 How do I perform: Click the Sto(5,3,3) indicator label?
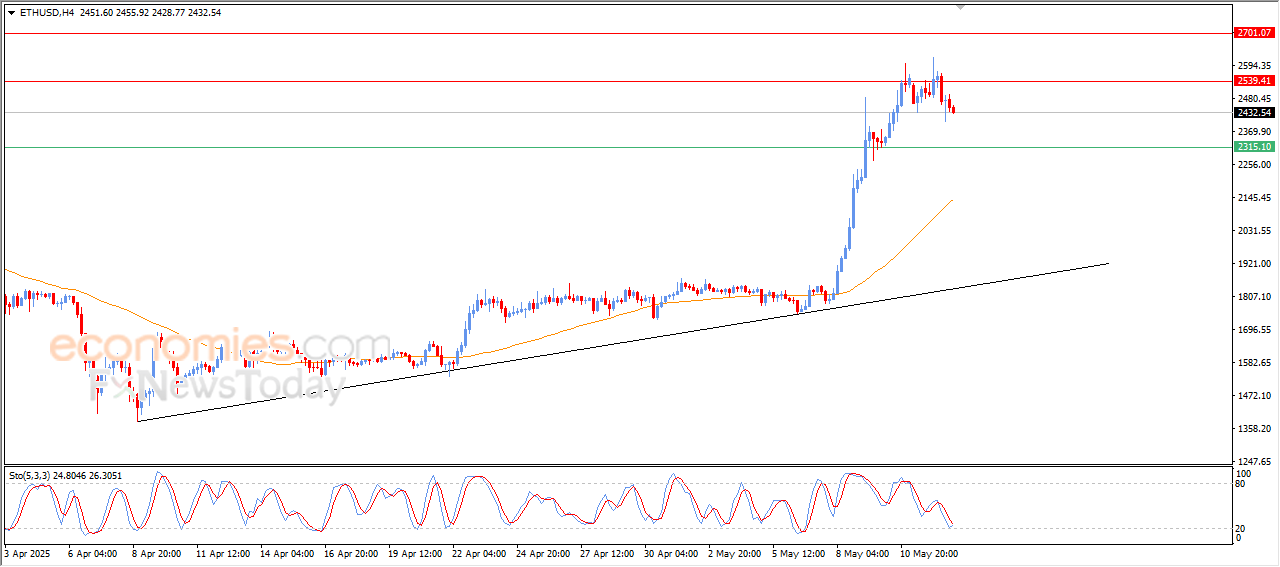click(31, 476)
